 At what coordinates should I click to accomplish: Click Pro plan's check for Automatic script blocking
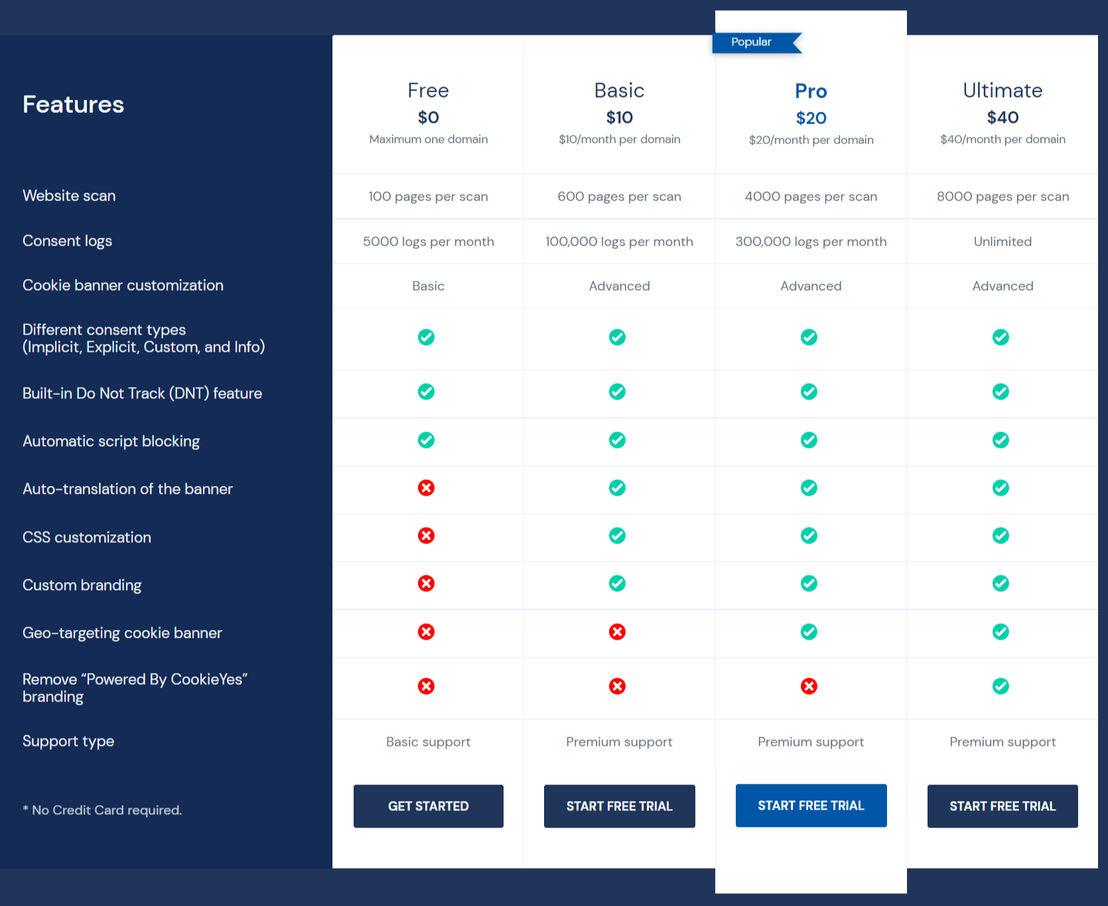[x=809, y=440]
